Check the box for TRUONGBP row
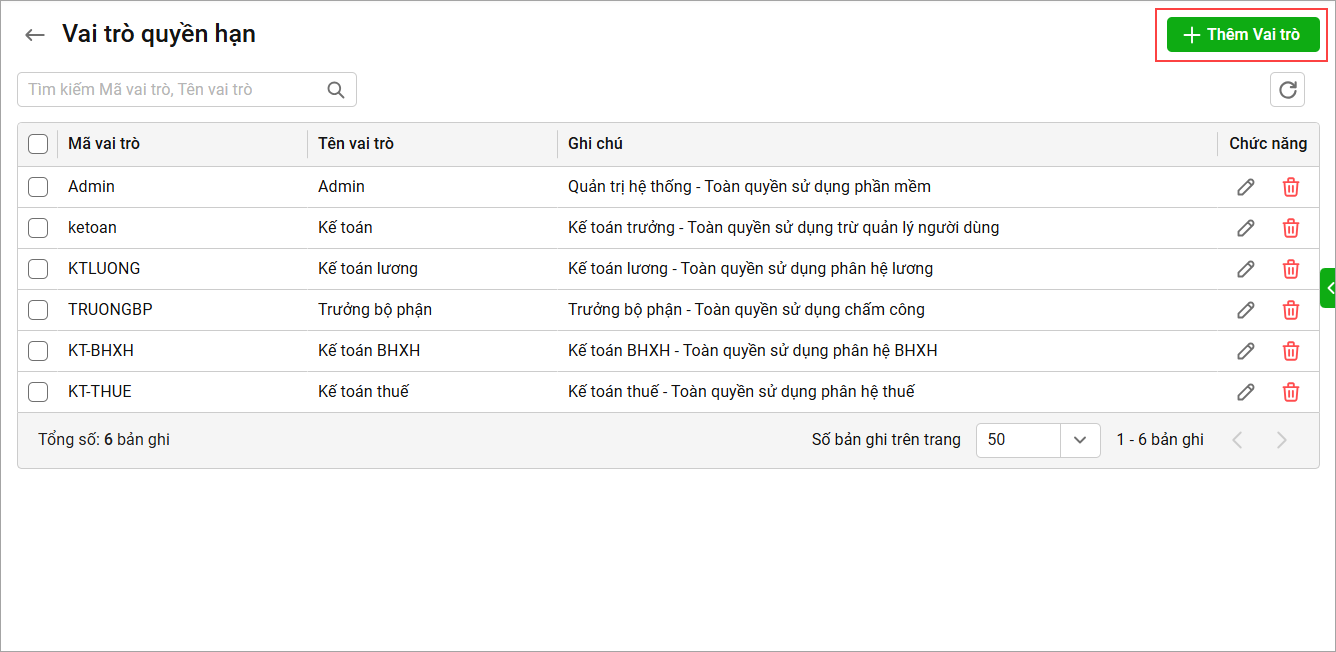The image size is (1336, 652). pos(38,310)
